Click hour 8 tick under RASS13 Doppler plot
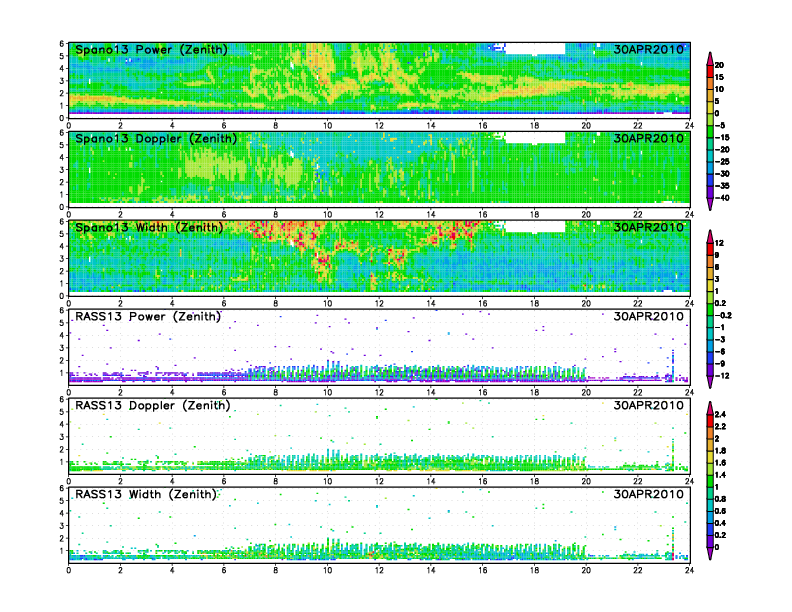The height and width of the screenshot is (612, 792). tap(276, 481)
